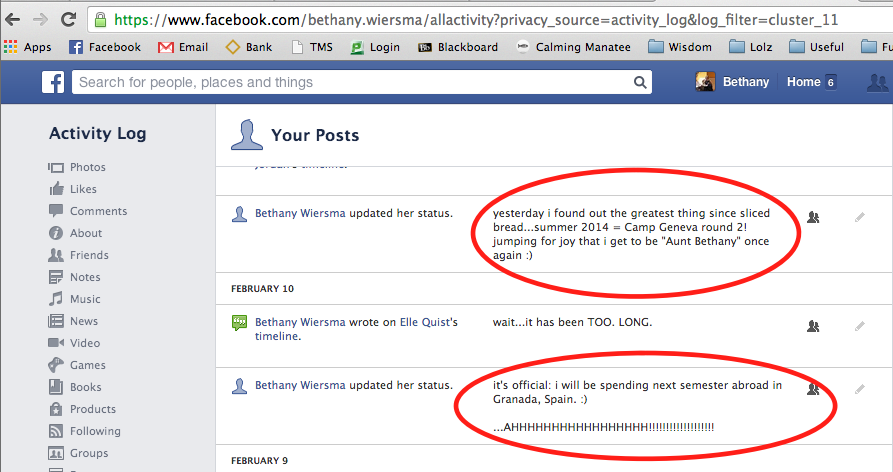This screenshot has width=893, height=472.
Task: Click the Facebook search input field
Action: pos(350,83)
